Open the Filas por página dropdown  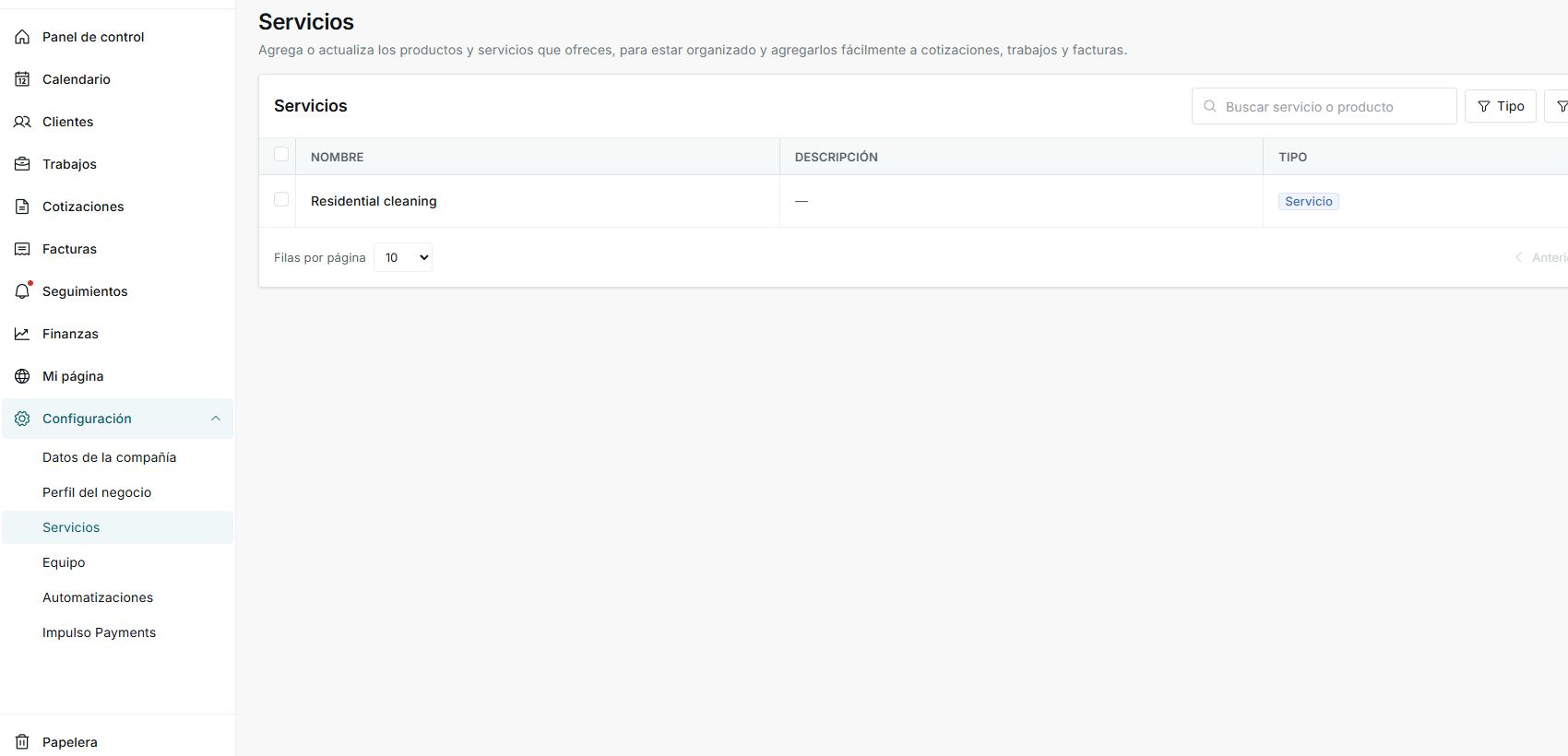click(403, 257)
